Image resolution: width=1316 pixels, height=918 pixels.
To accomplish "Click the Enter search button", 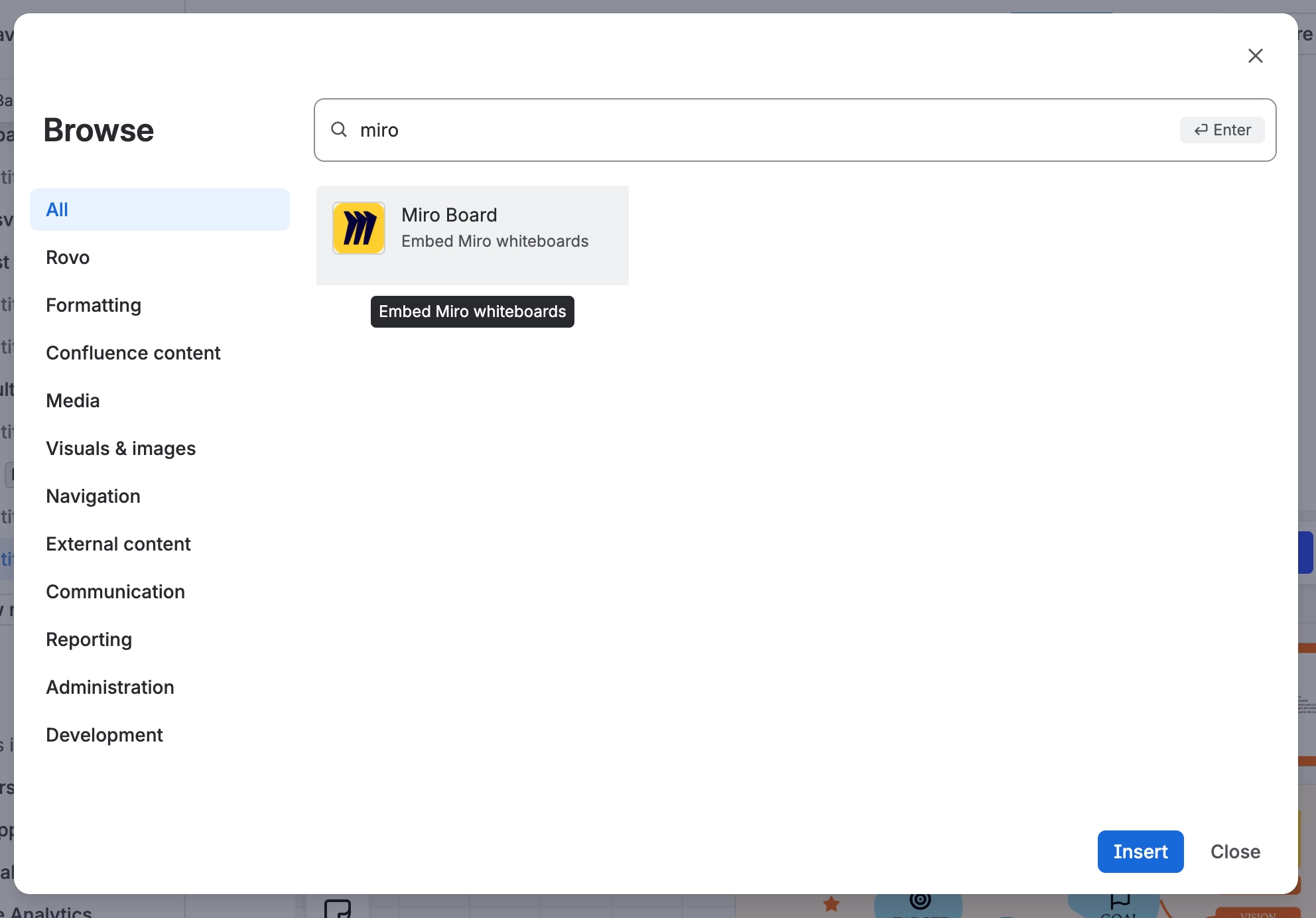I will click(x=1222, y=130).
